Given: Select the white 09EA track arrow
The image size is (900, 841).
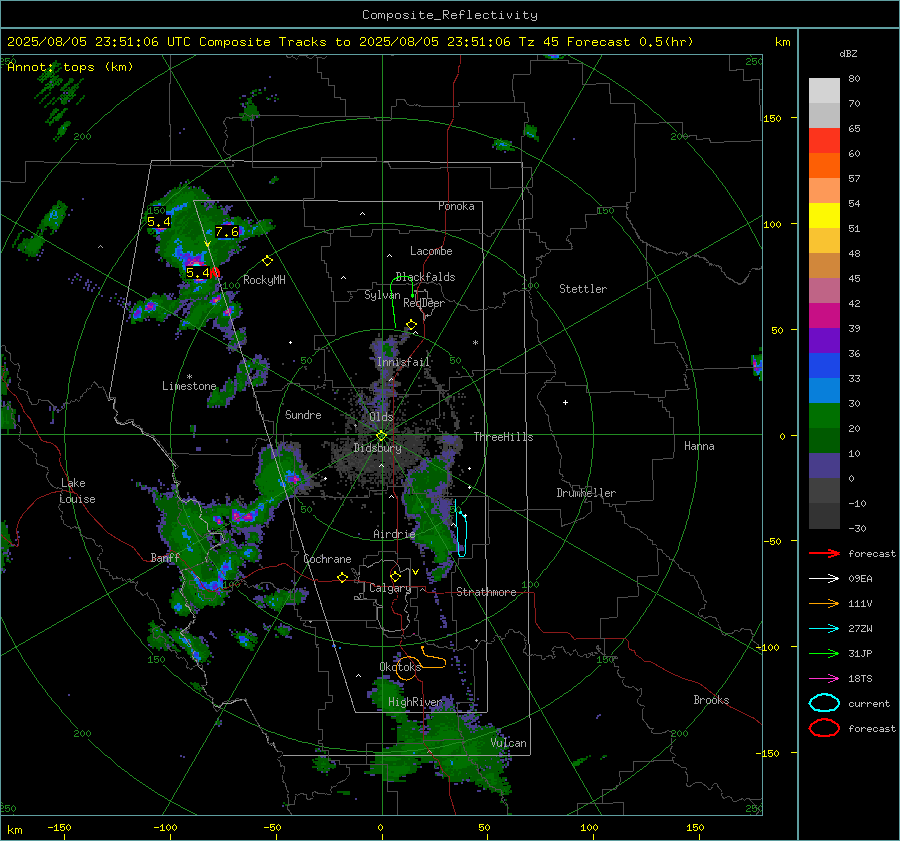Looking at the screenshot, I should point(824,578).
